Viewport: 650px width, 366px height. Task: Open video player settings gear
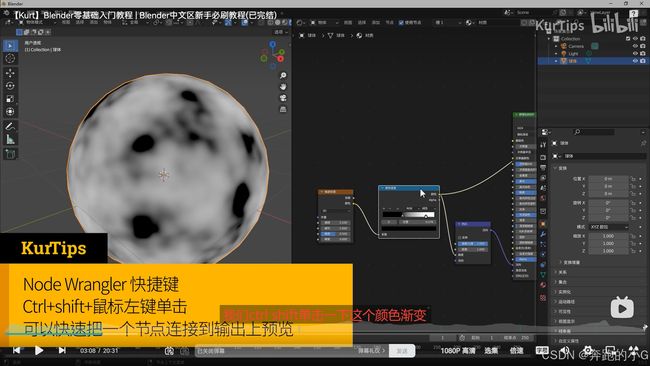(x=588, y=351)
